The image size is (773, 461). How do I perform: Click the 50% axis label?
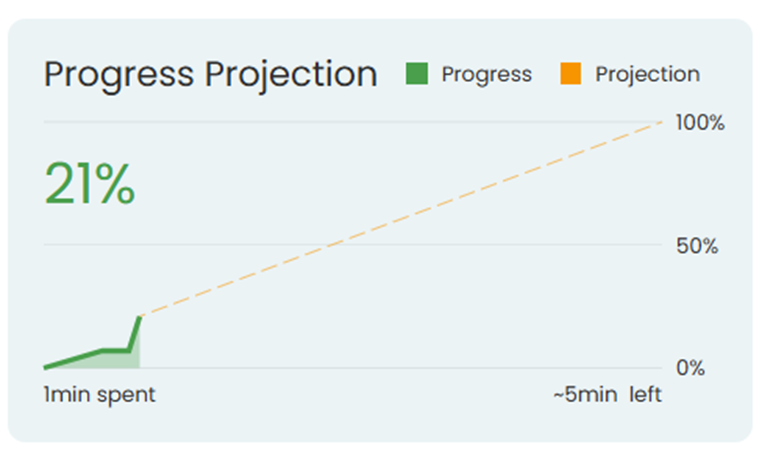(697, 245)
